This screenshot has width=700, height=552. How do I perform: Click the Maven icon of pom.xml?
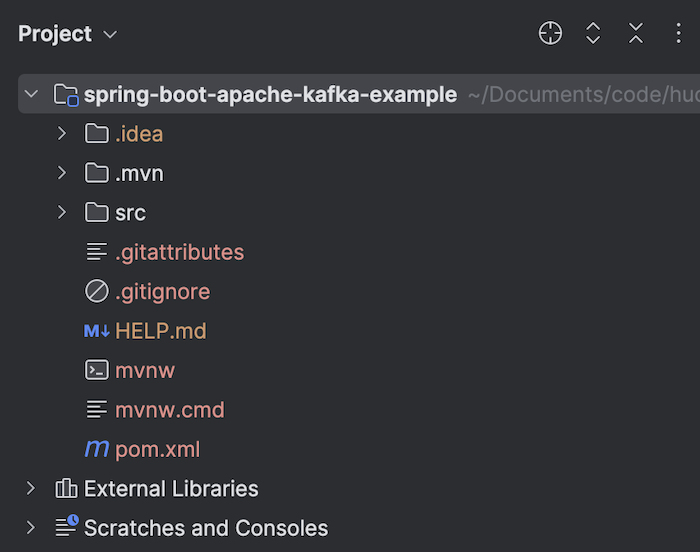pos(96,448)
